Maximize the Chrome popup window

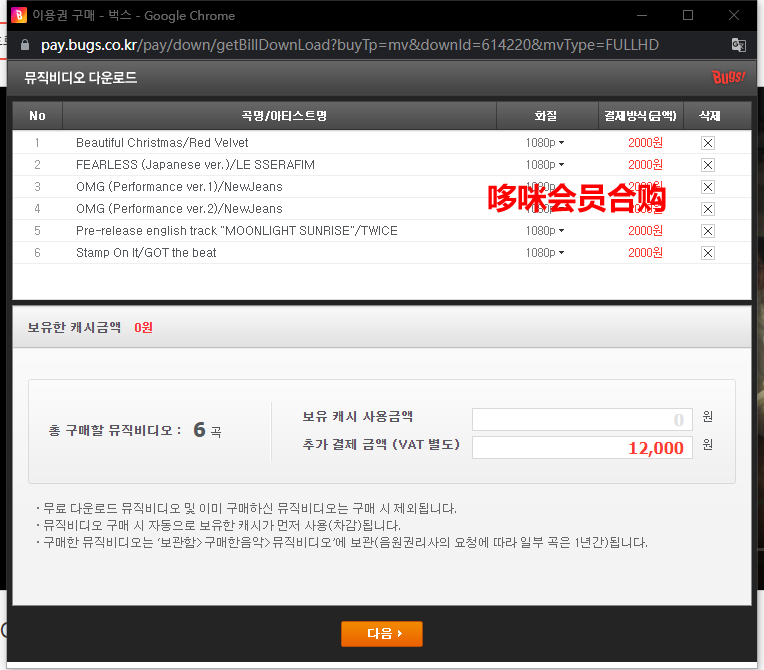[688, 16]
